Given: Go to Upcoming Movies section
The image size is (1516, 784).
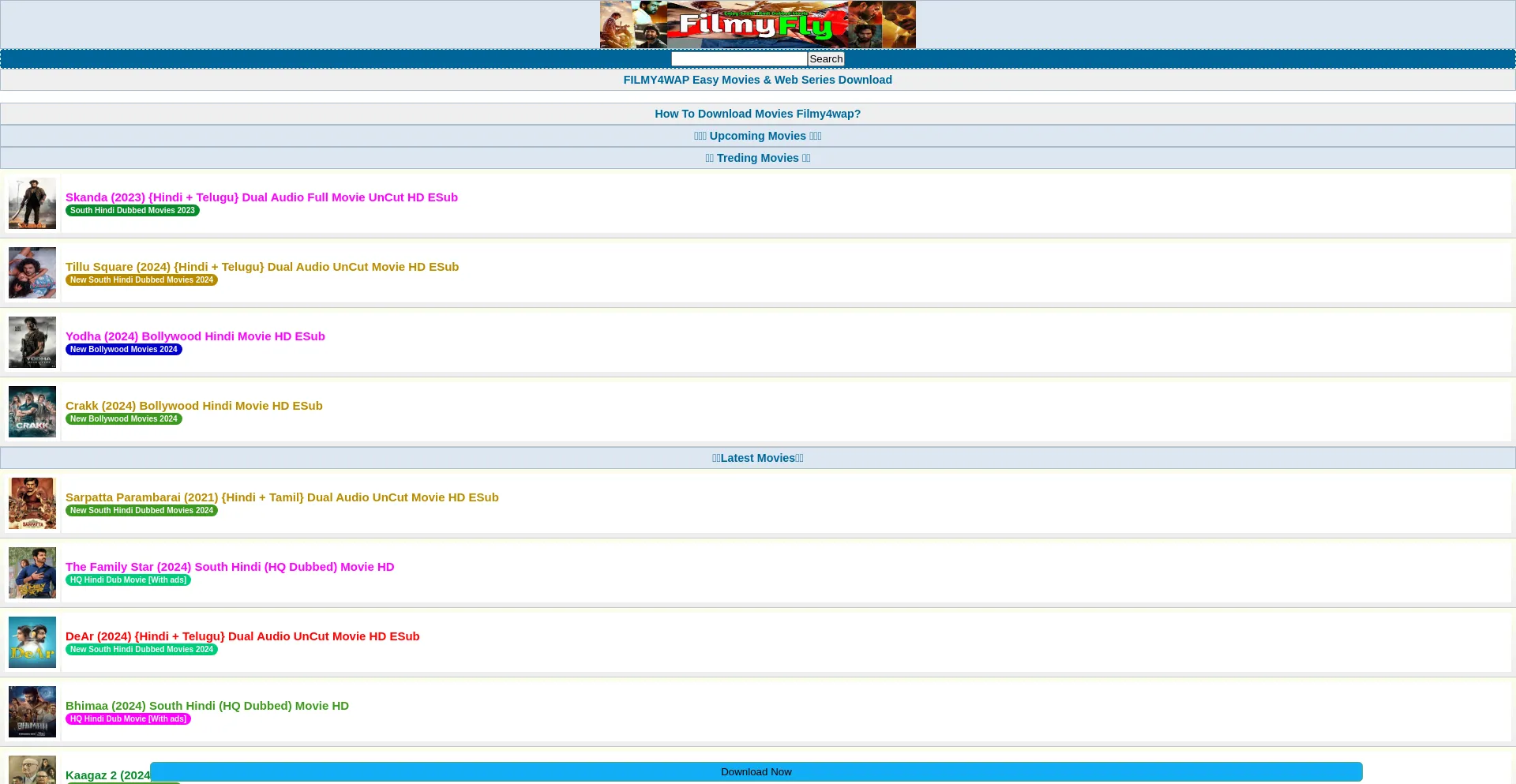Looking at the screenshot, I should pyautogui.click(x=757, y=136).
